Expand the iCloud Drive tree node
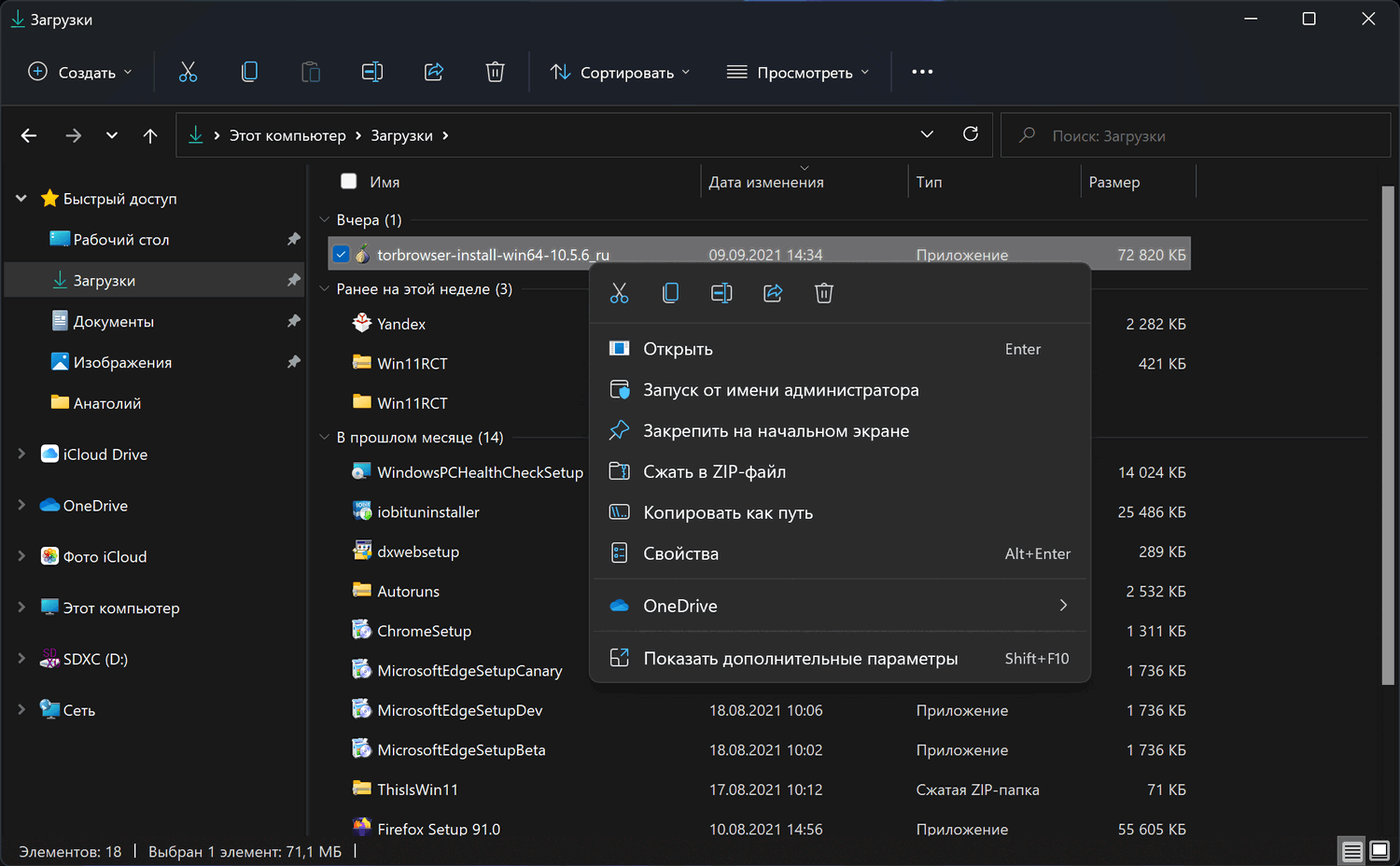 coord(21,454)
